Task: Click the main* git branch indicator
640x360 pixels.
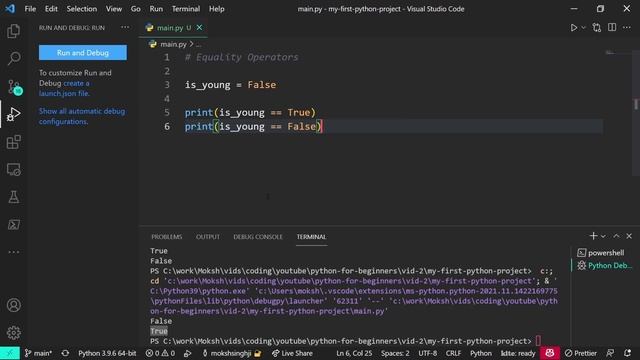Action: [38, 353]
